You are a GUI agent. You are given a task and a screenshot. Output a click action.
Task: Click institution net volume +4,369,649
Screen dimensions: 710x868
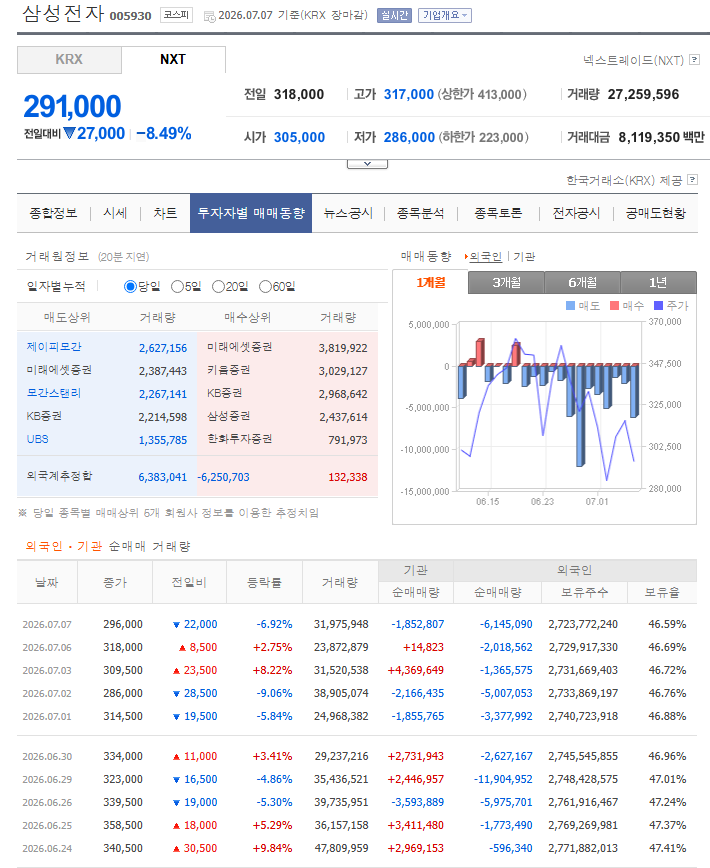[x=416, y=670]
